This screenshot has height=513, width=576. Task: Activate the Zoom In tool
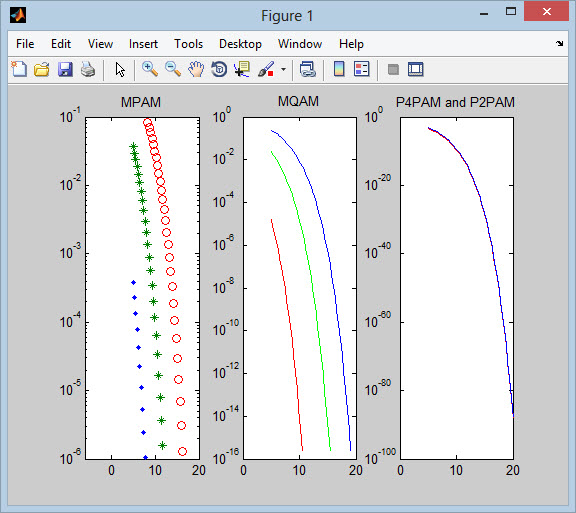[x=150, y=69]
